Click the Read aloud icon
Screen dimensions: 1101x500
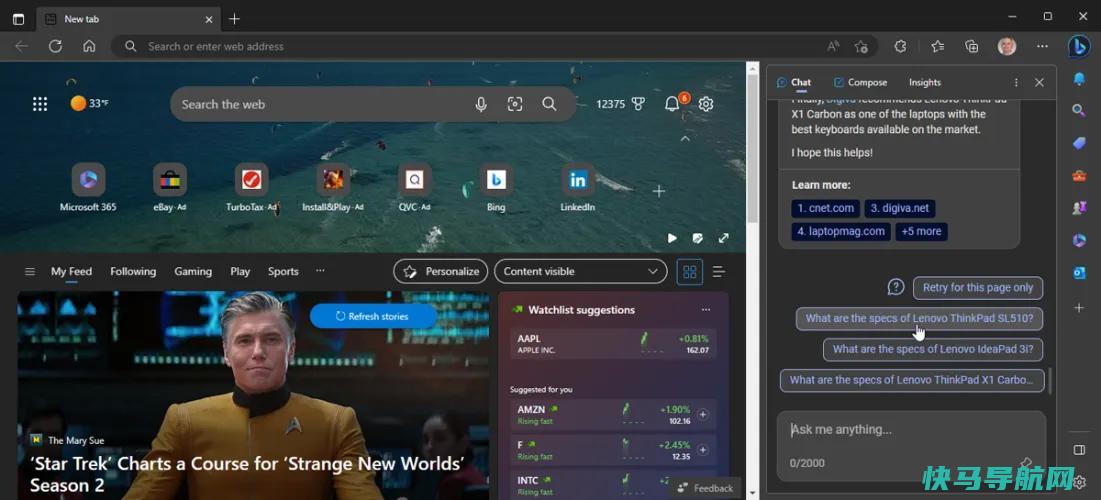[833, 46]
